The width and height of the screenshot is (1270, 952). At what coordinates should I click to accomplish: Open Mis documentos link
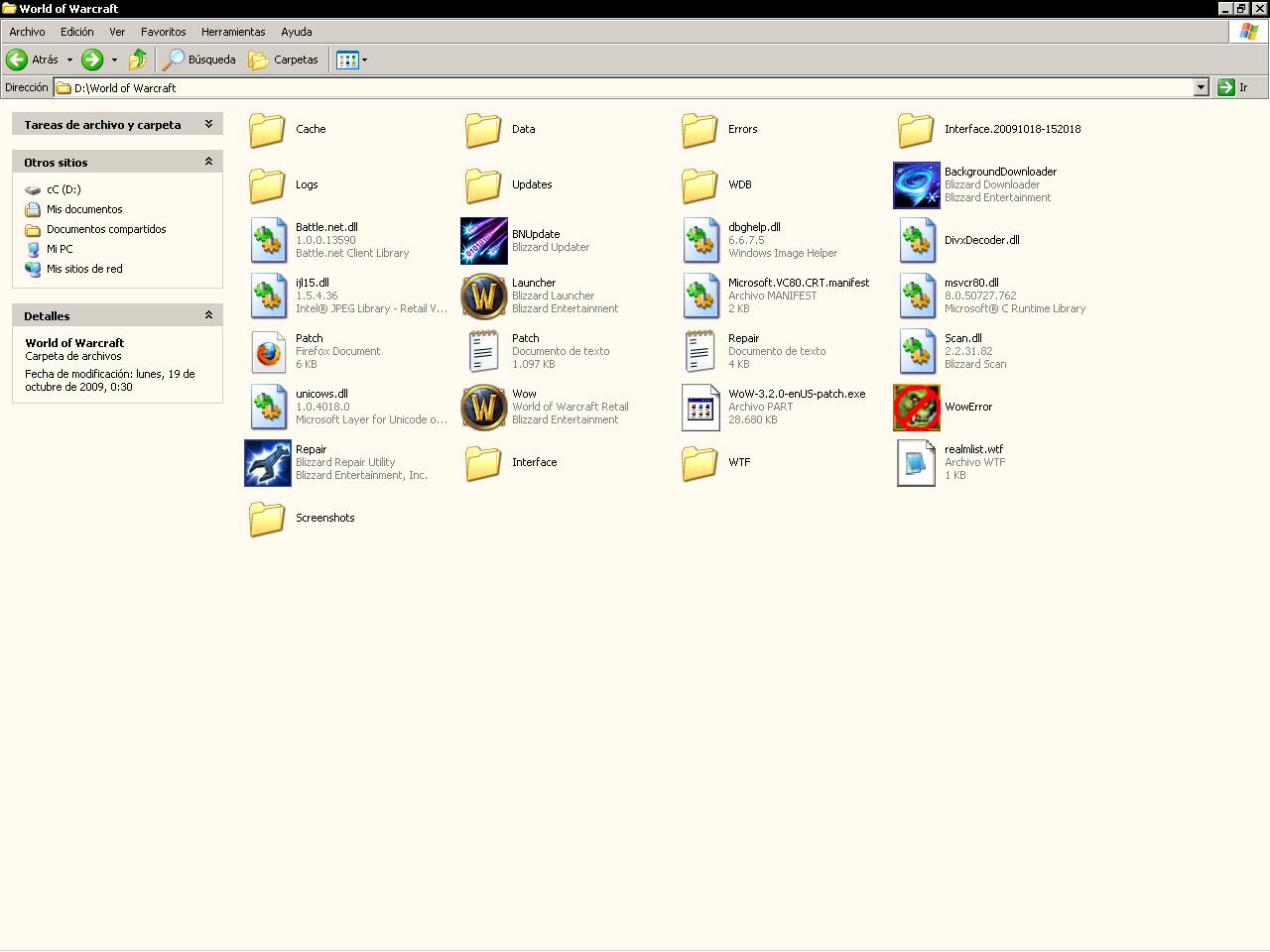pyautogui.click(x=84, y=209)
